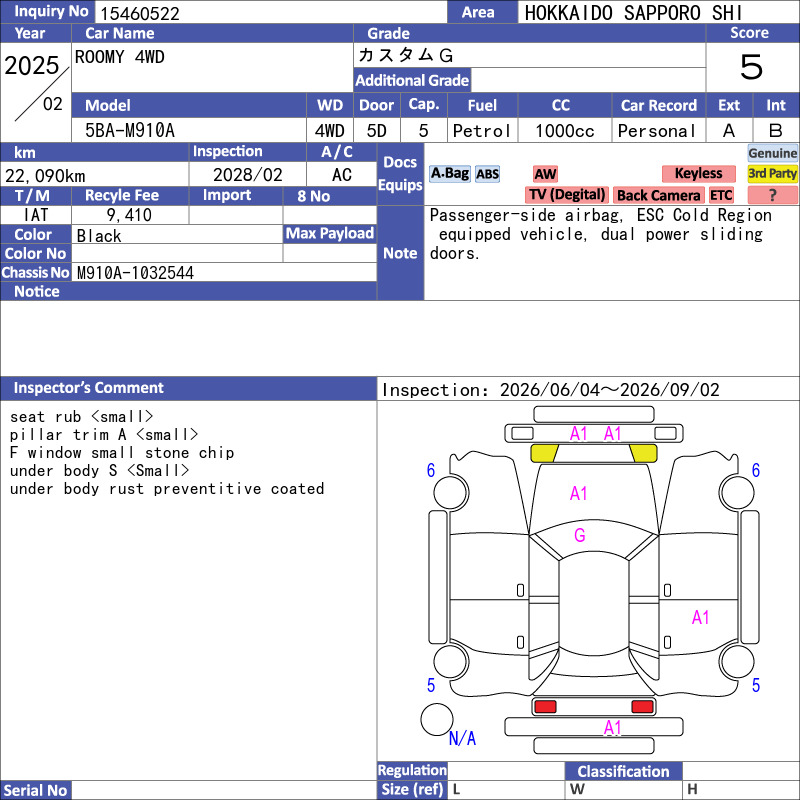Image resolution: width=800 pixels, height=800 pixels.
Task: Click the Chassis No M910A-1032544 field
Action: [224, 272]
